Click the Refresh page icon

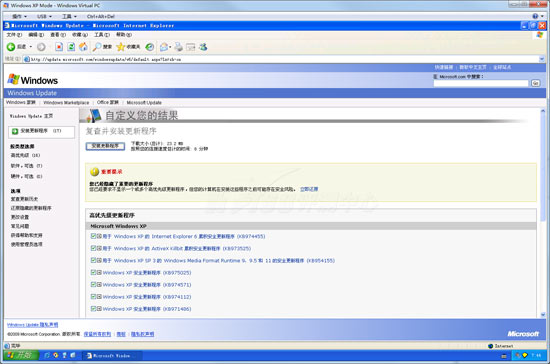point(71,47)
